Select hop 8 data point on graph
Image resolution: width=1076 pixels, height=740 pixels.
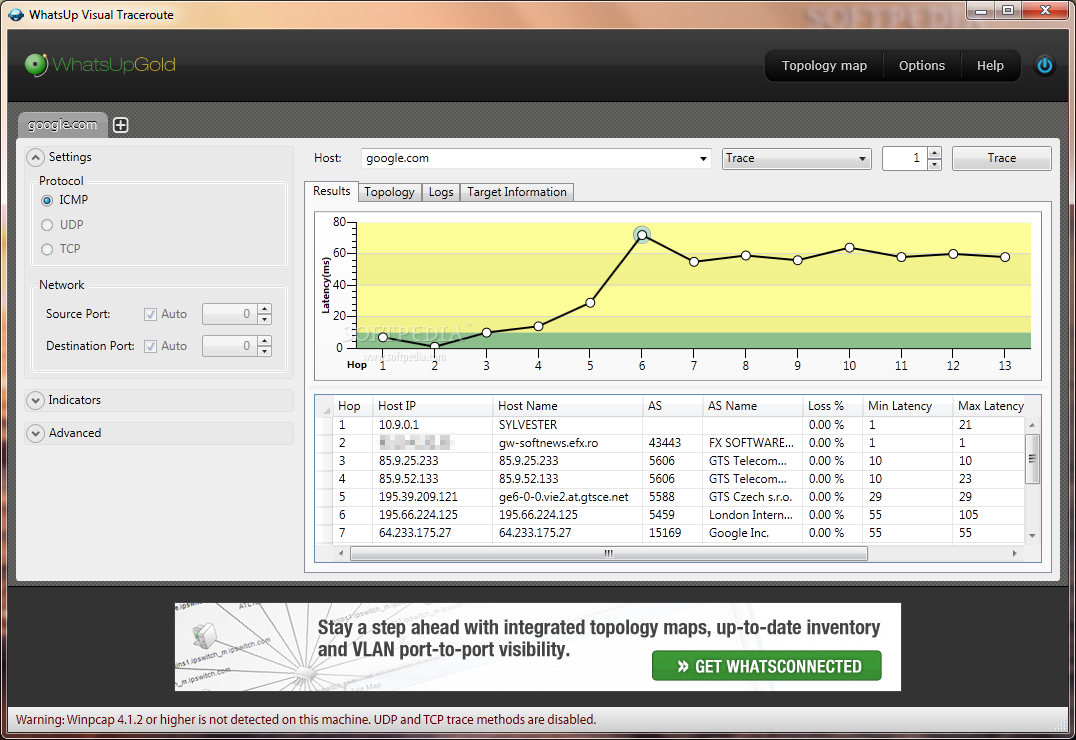[x=746, y=255]
